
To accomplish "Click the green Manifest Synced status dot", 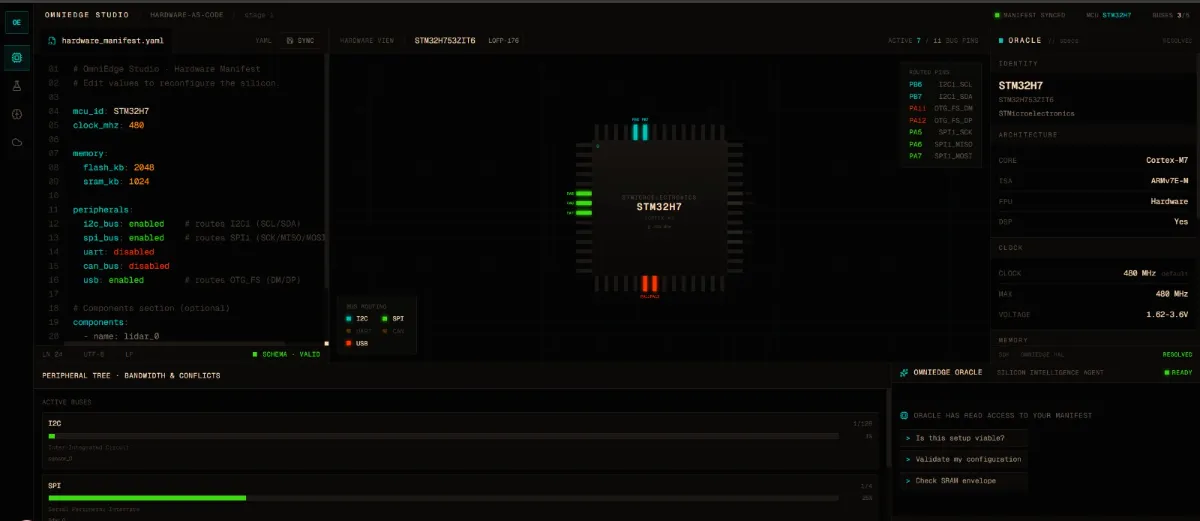I will click(x=996, y=15).
